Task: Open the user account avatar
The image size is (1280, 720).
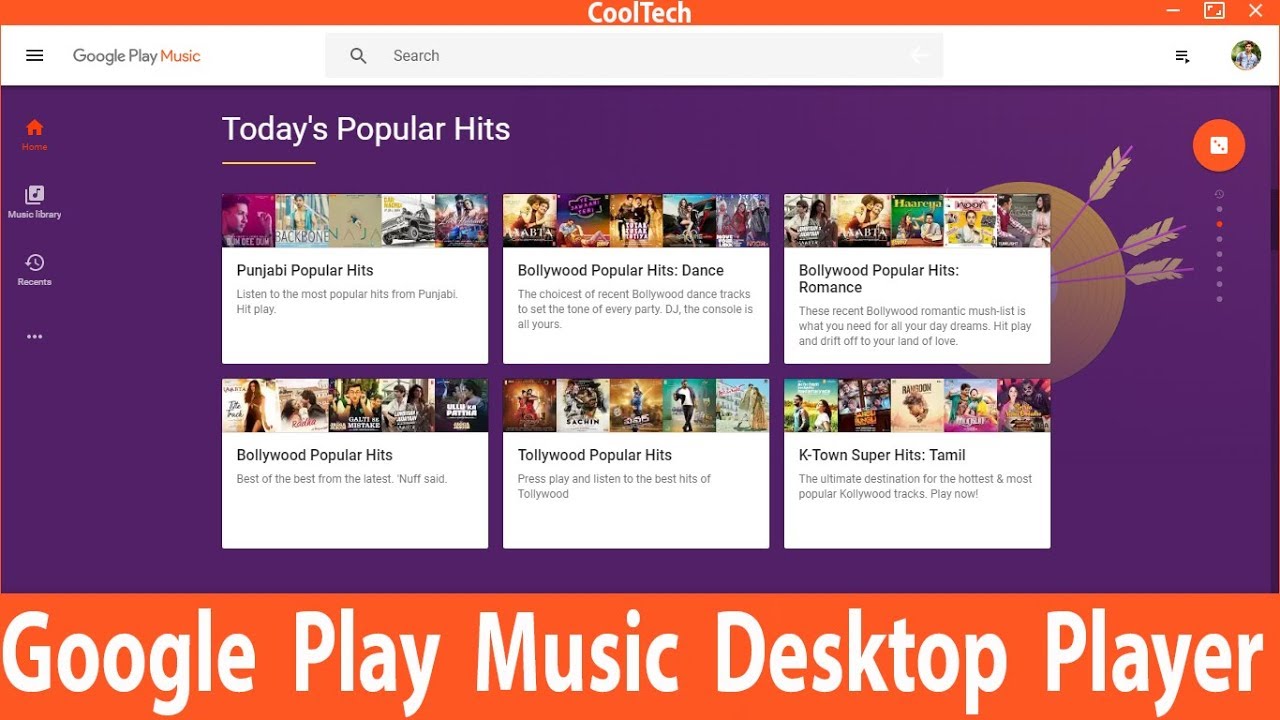Action: point(1246,55)
